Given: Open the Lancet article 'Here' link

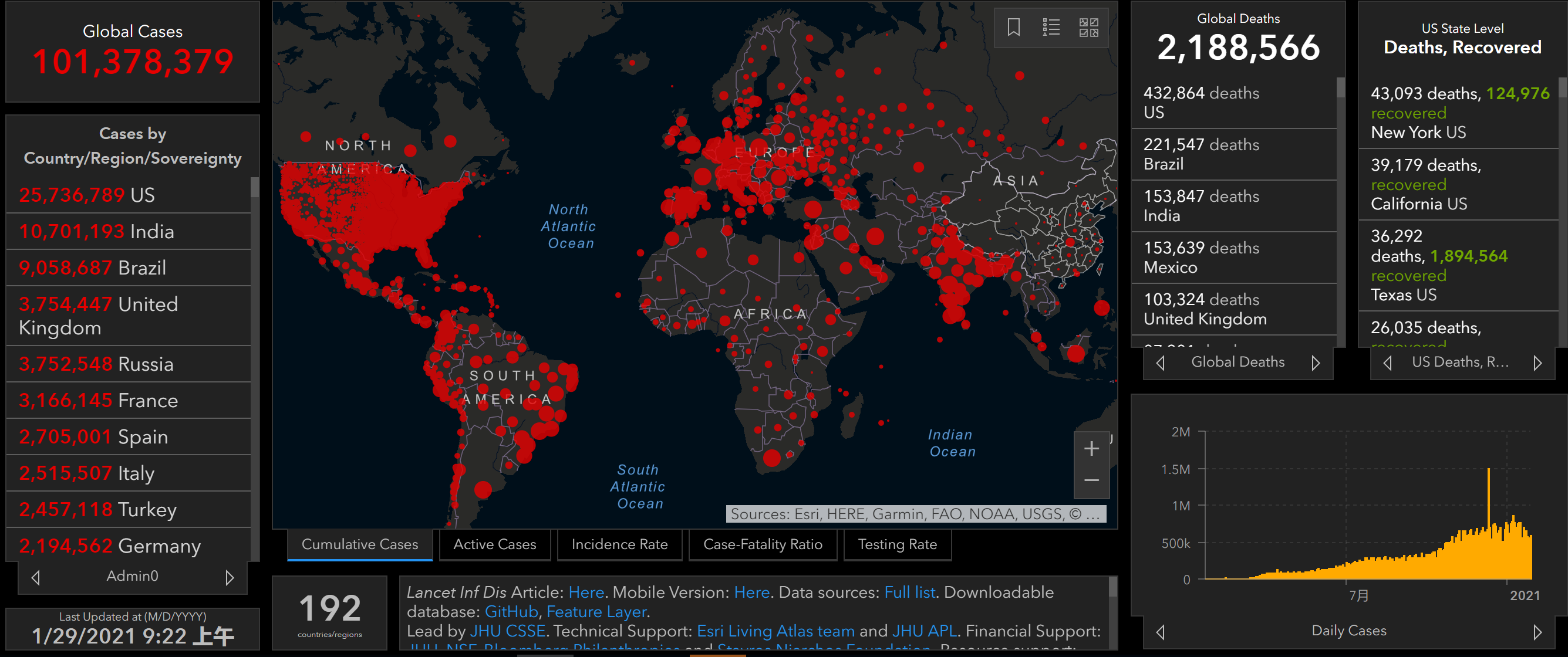Looking at the screenshot, I should [585, 592].
